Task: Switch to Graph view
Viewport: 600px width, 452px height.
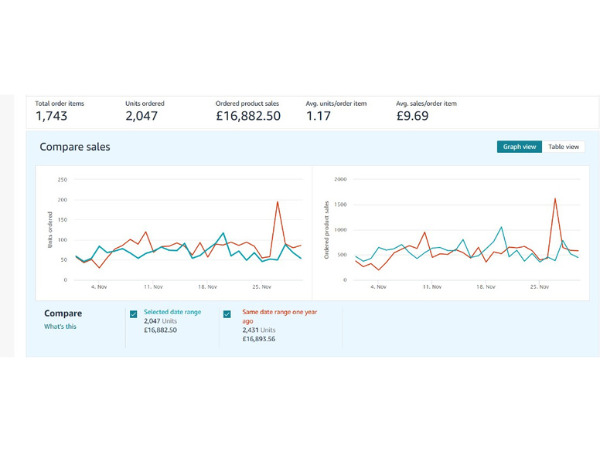Action: (518, 147)
